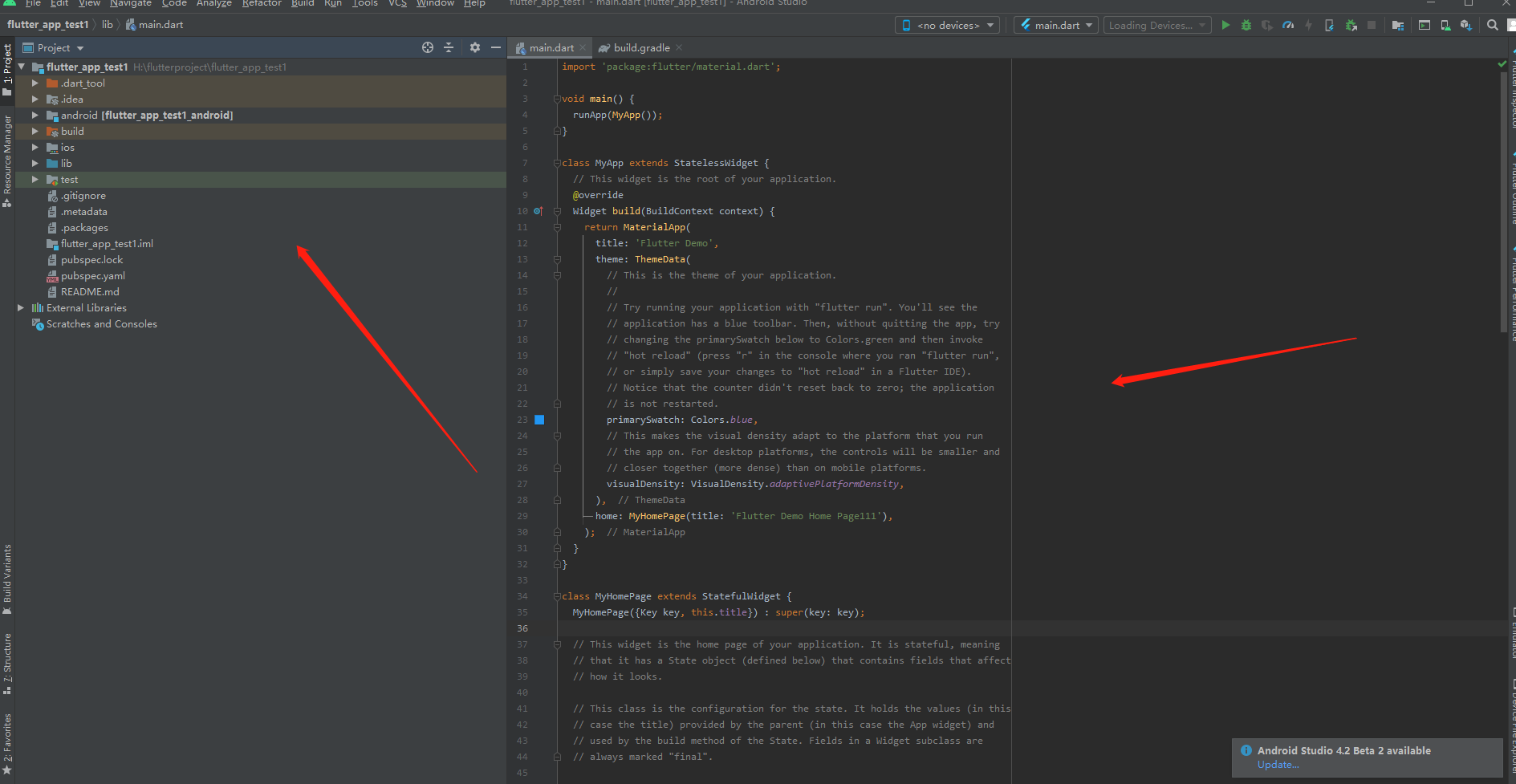Viewport: 1516px width, 784px height.
Task: Attach debugger to Android process icon
Action: point(1351,25)
